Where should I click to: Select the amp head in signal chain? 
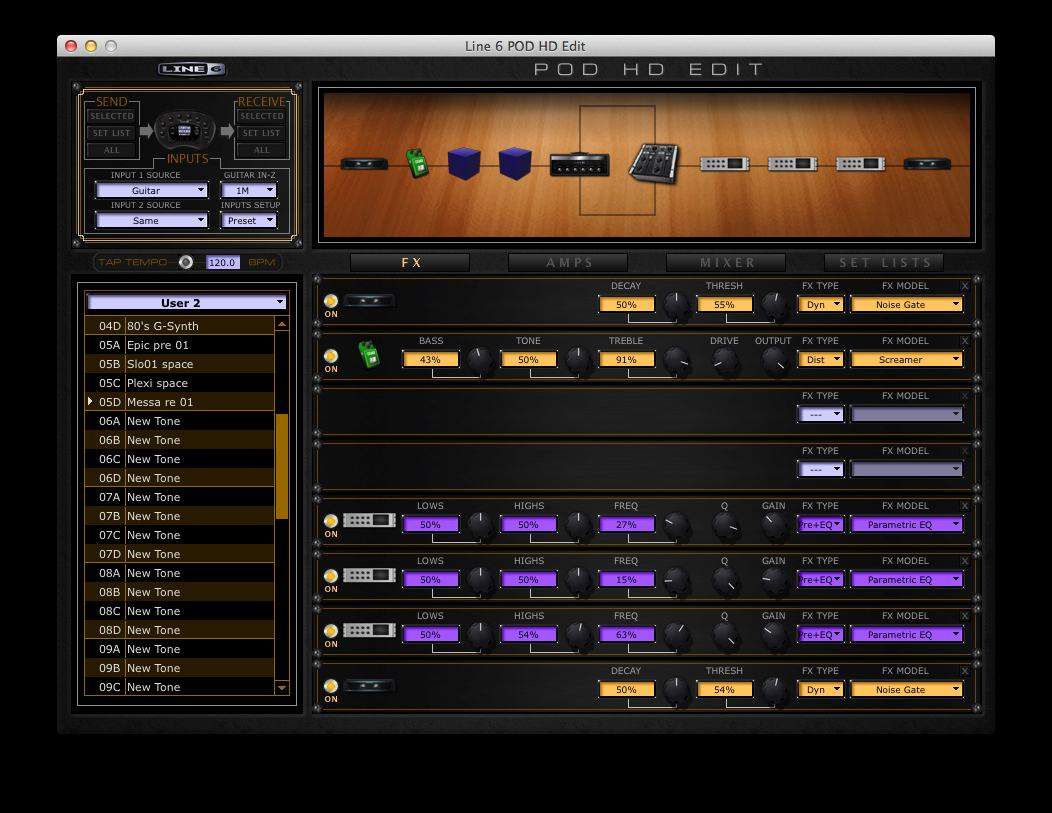click(x=579, y=165)
